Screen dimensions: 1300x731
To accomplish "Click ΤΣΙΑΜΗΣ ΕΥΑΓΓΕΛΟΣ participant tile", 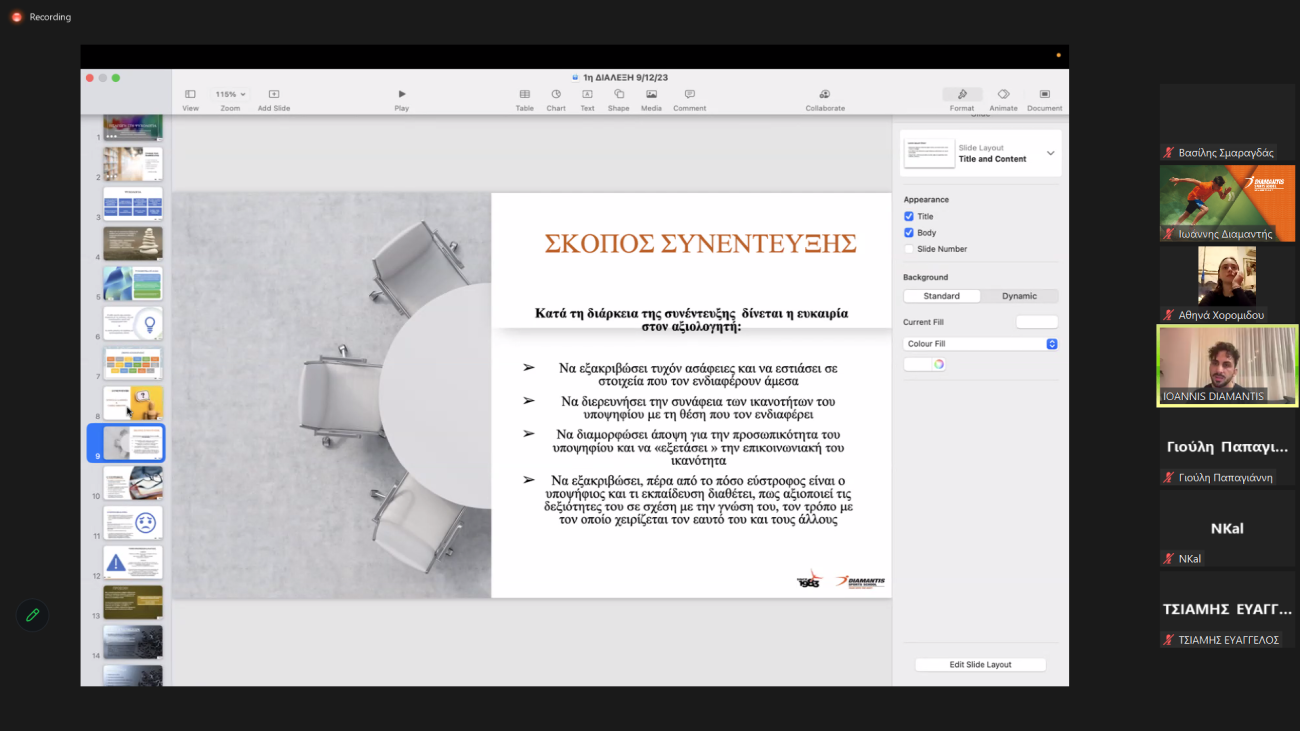I will tap(1227, 609).
